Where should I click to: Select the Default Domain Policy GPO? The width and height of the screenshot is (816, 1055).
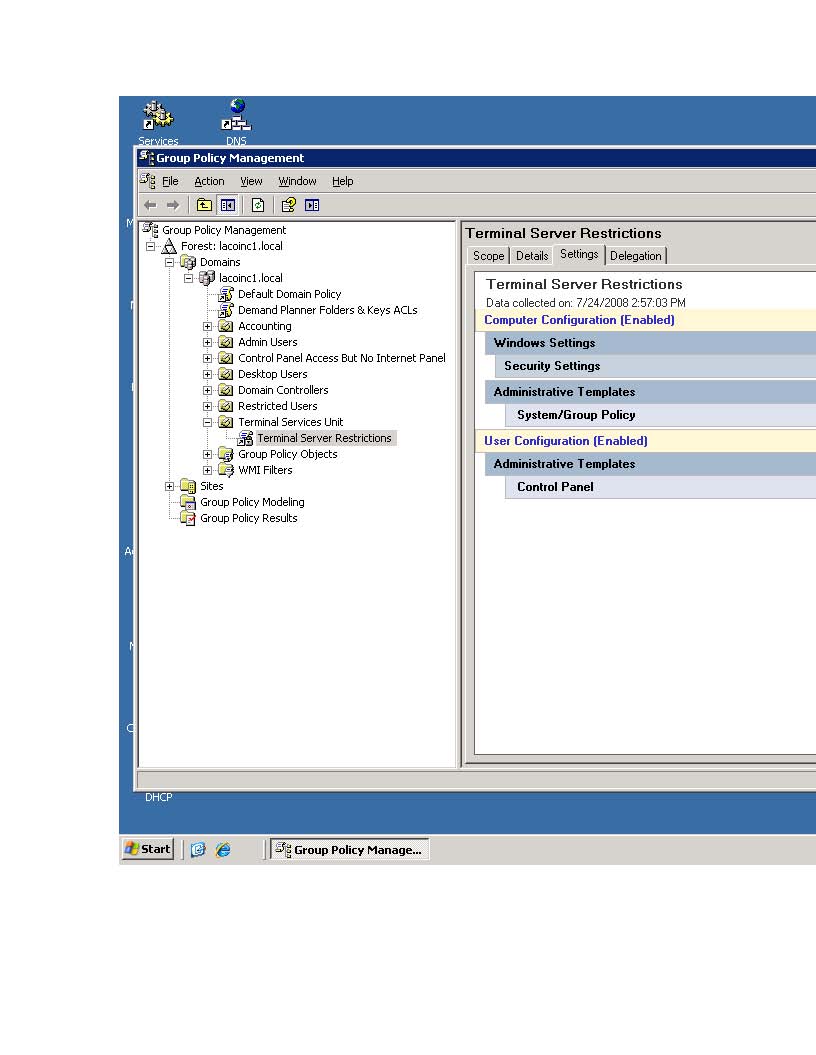pyautogui.click(x=289, y=294)
